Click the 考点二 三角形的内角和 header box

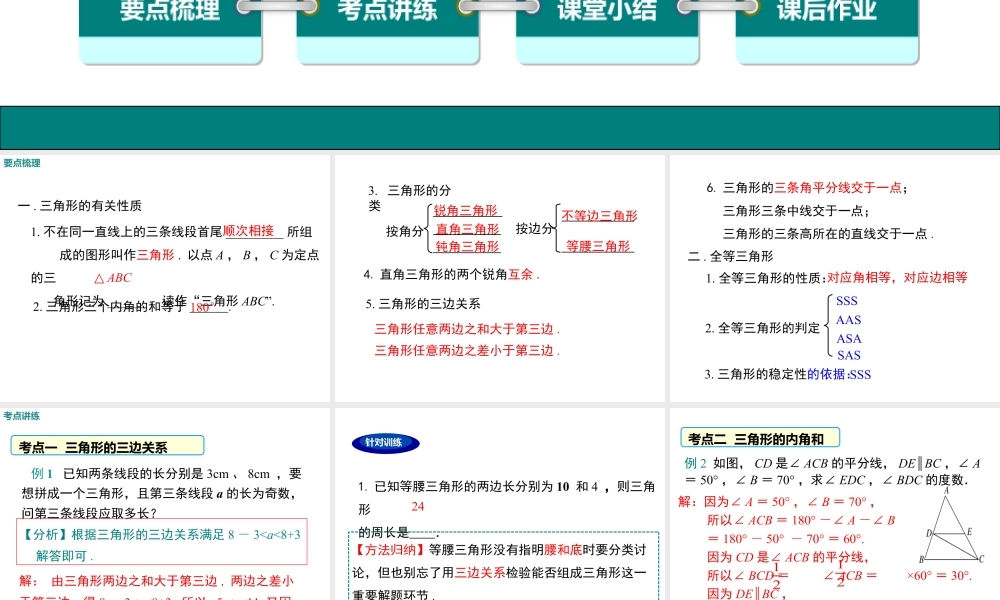tap(761, 437)
